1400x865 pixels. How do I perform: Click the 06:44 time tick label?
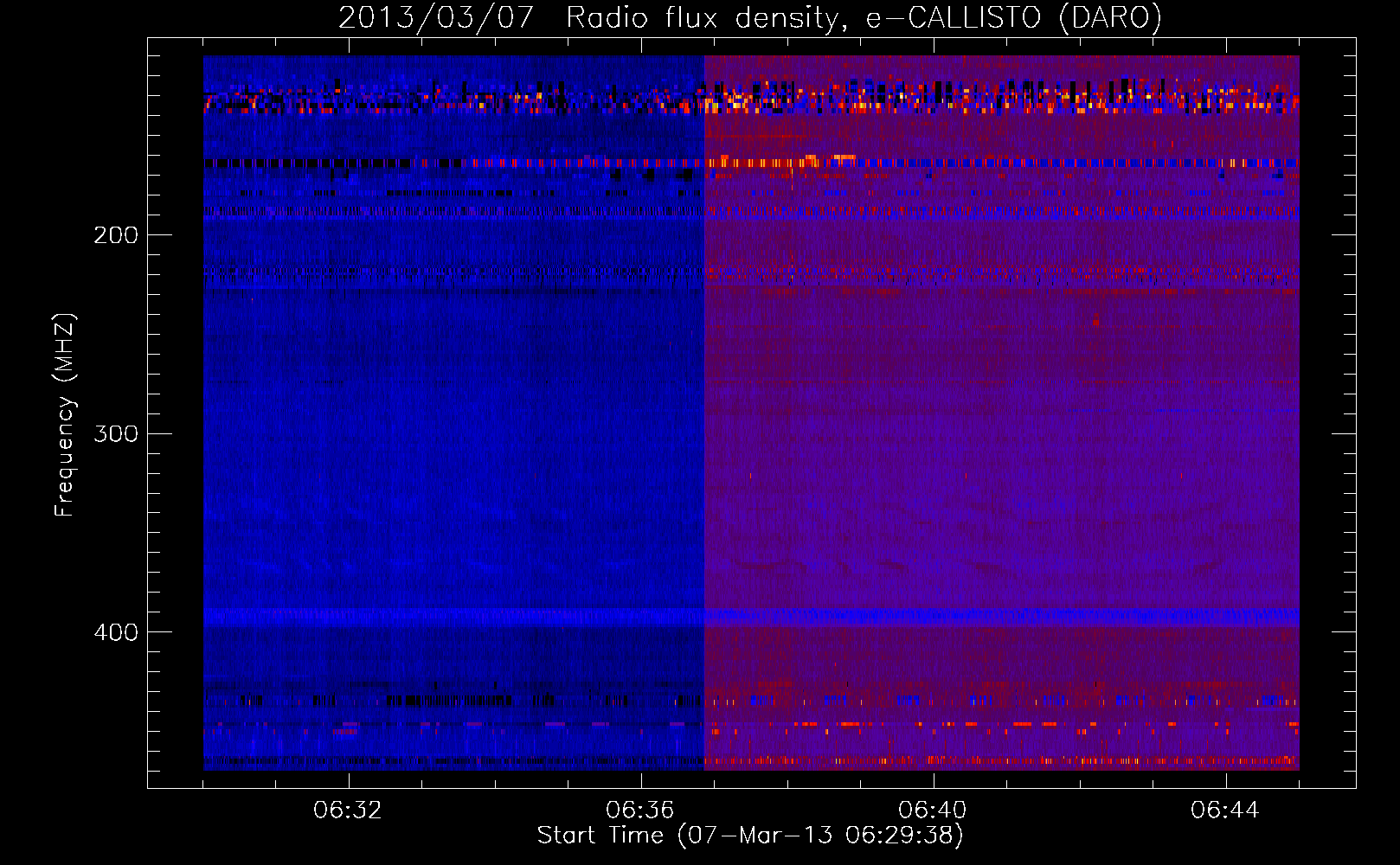point(1225,811)
